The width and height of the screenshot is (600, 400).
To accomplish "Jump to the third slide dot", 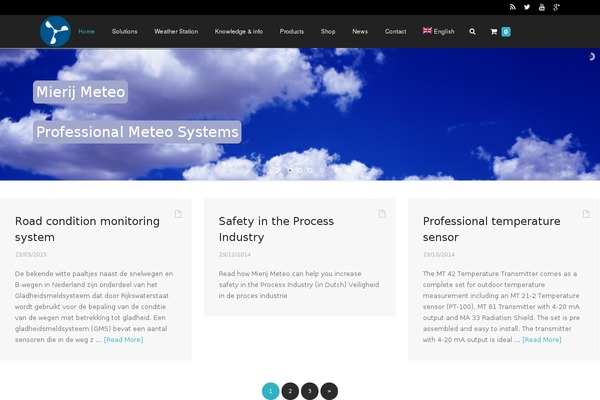I will pos(310,170).
